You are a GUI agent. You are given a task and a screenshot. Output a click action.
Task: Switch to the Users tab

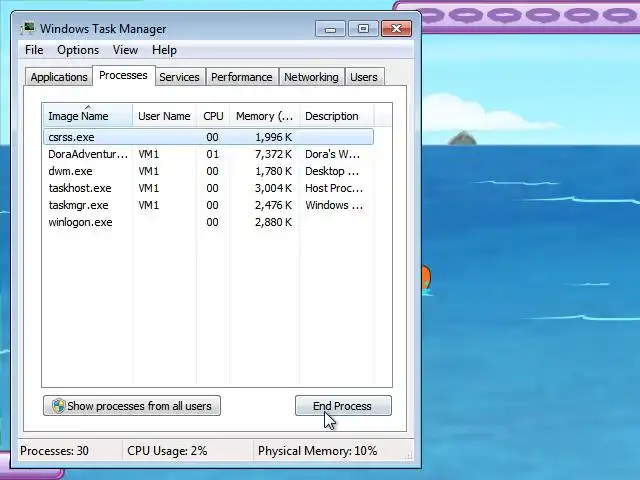point(364,77)
